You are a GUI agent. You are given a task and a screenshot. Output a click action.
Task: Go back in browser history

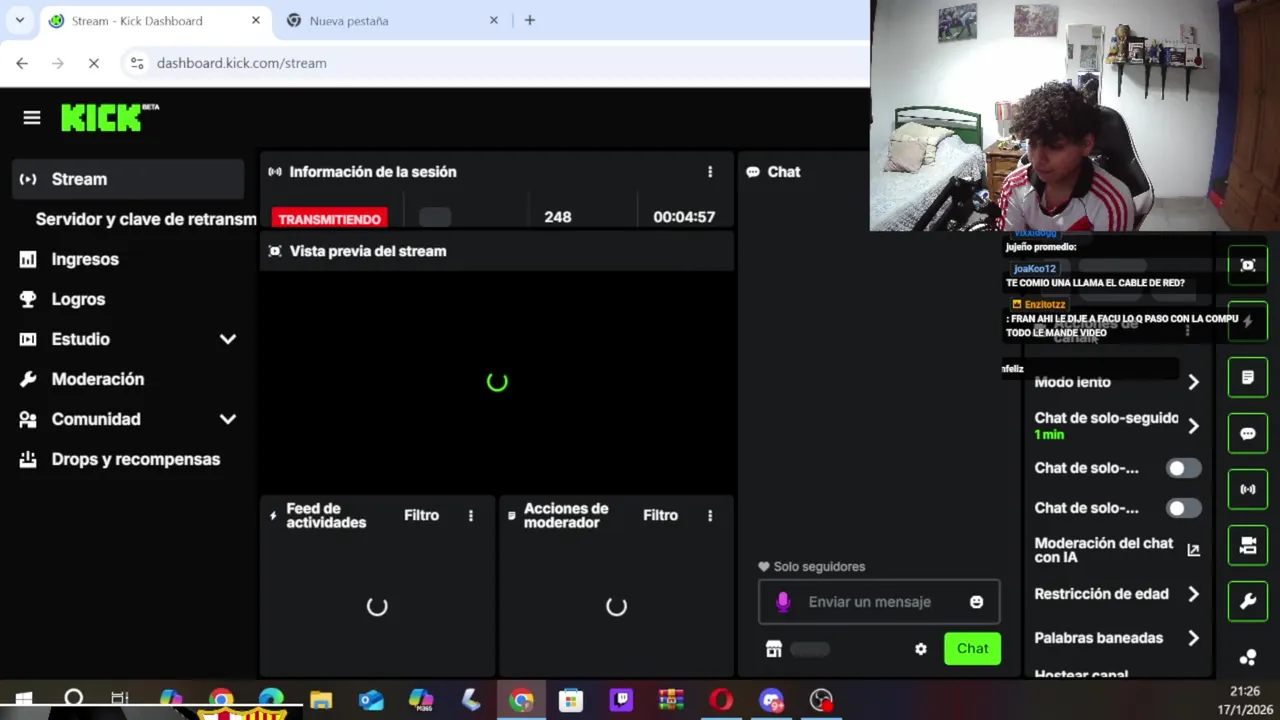(22, 63)
